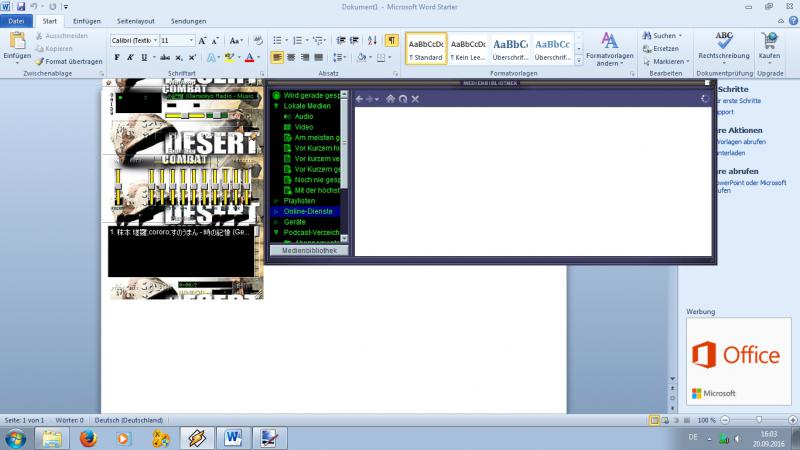Open numbered list dropdown
The height and width of the screenshot is (450, 800).
[307, 41]
